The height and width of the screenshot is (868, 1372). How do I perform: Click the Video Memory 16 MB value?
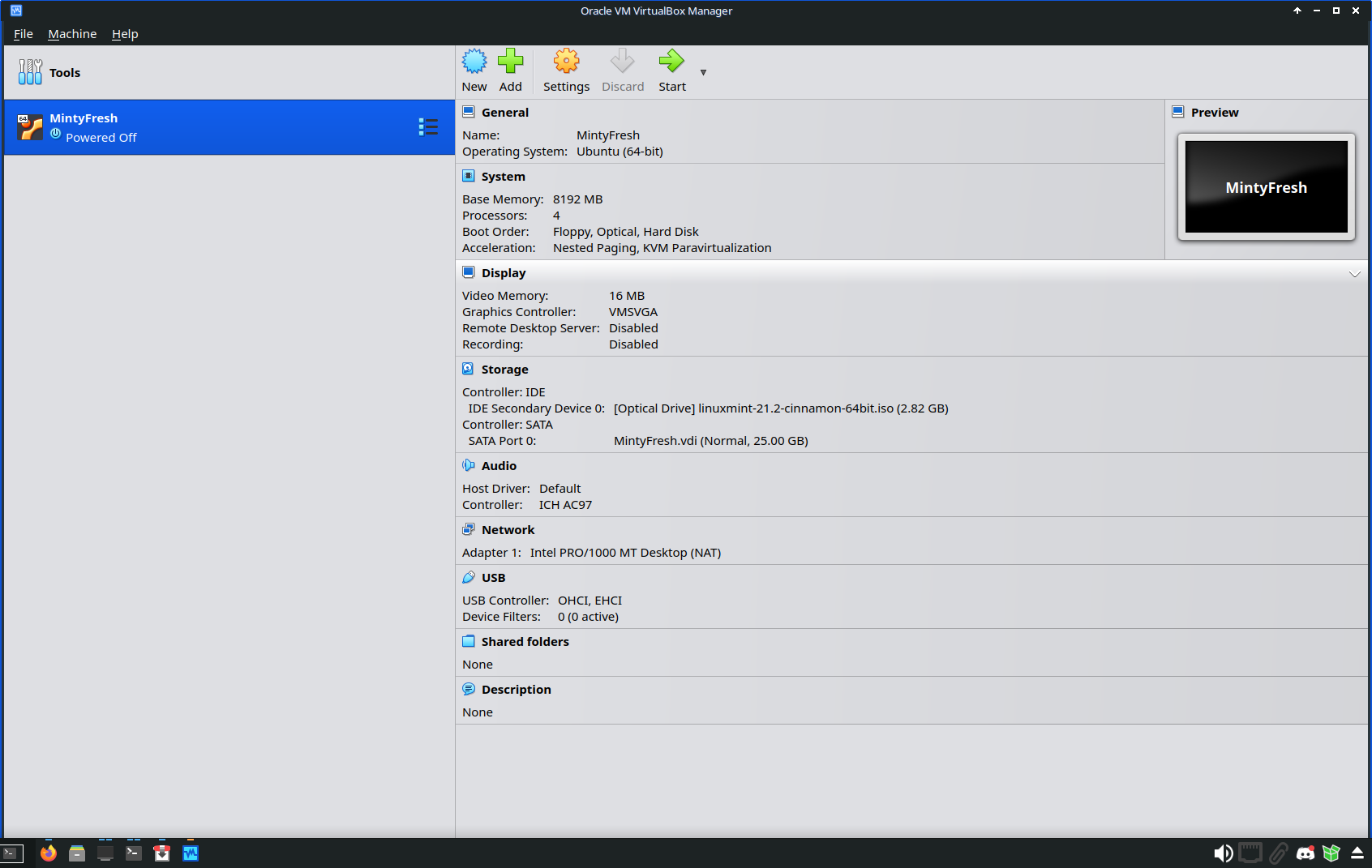coord(627,296)
